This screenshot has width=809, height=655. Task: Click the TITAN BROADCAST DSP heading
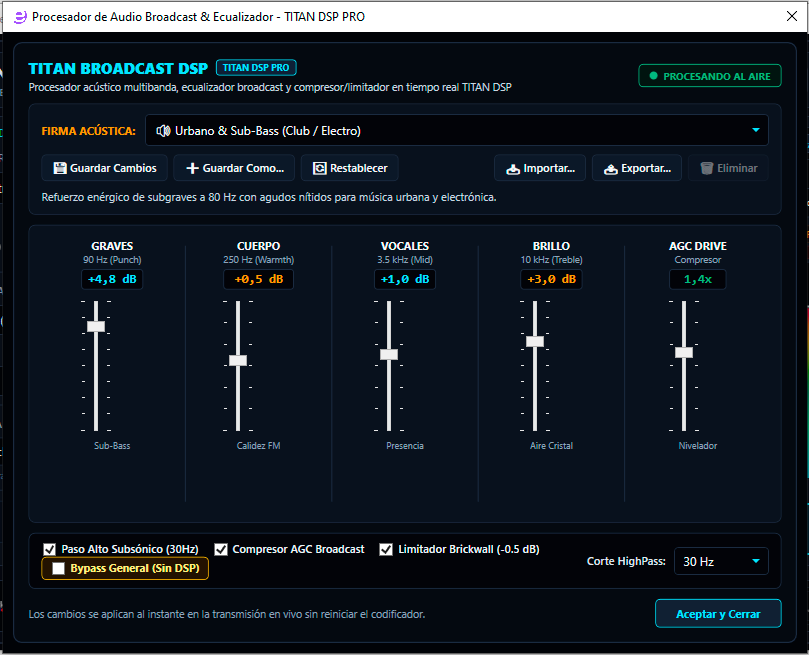(x=118, y=69)
